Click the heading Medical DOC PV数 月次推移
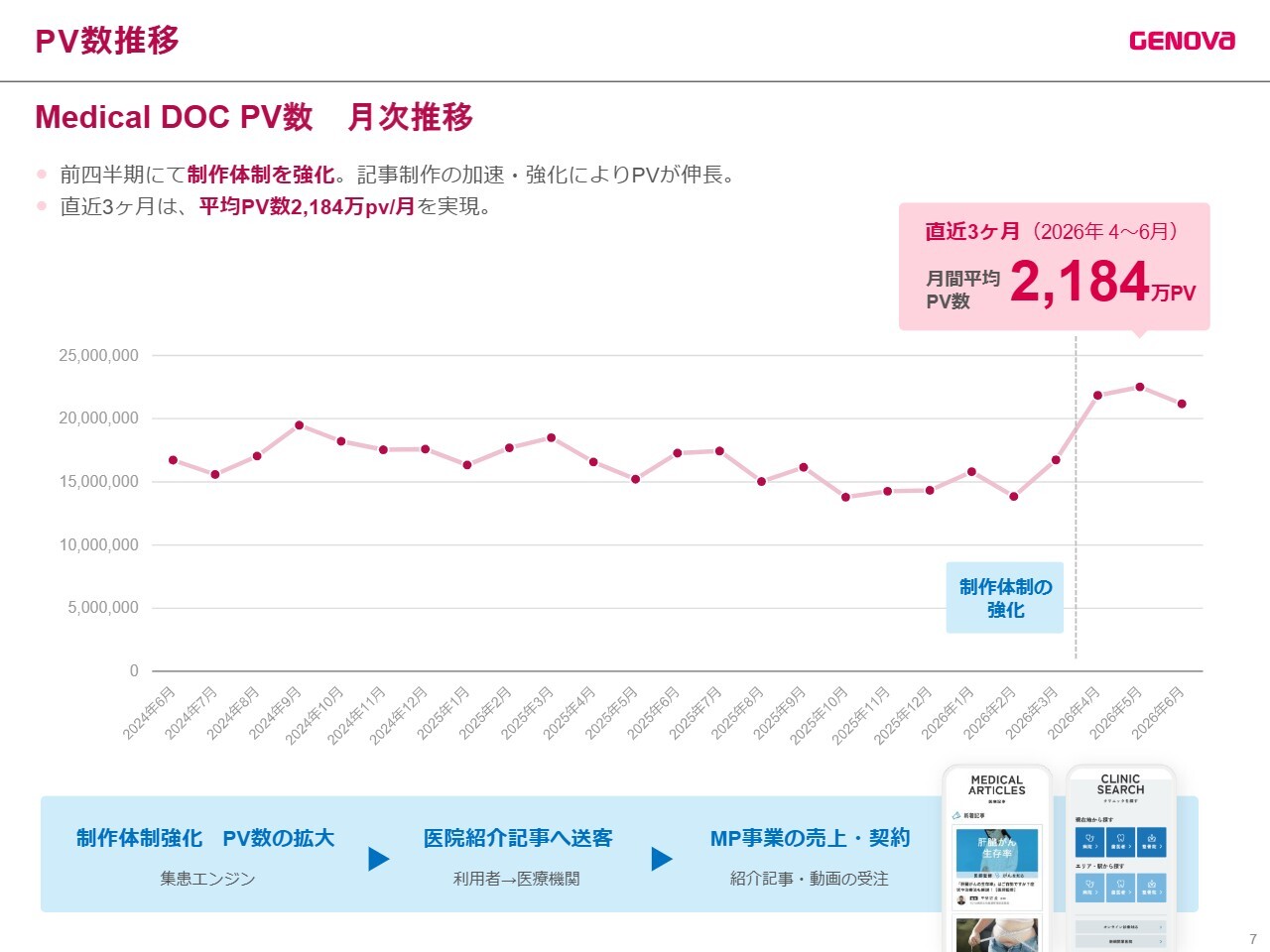 pos(254,117)
